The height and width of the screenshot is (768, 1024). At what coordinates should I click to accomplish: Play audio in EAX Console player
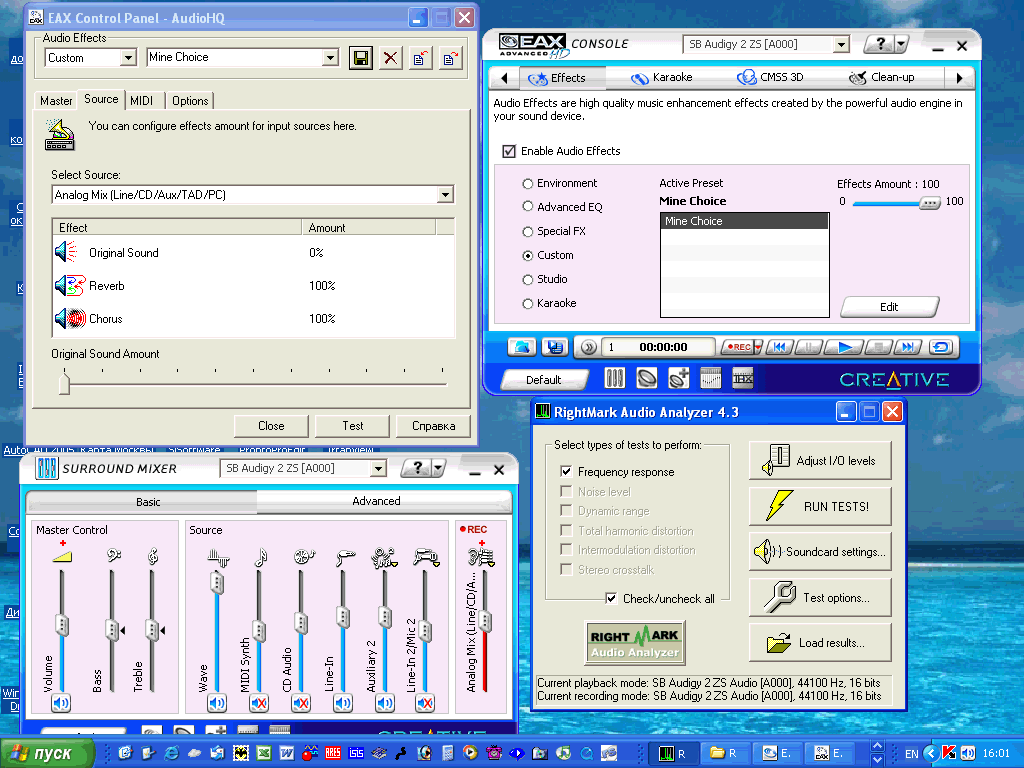click(844, 347)
